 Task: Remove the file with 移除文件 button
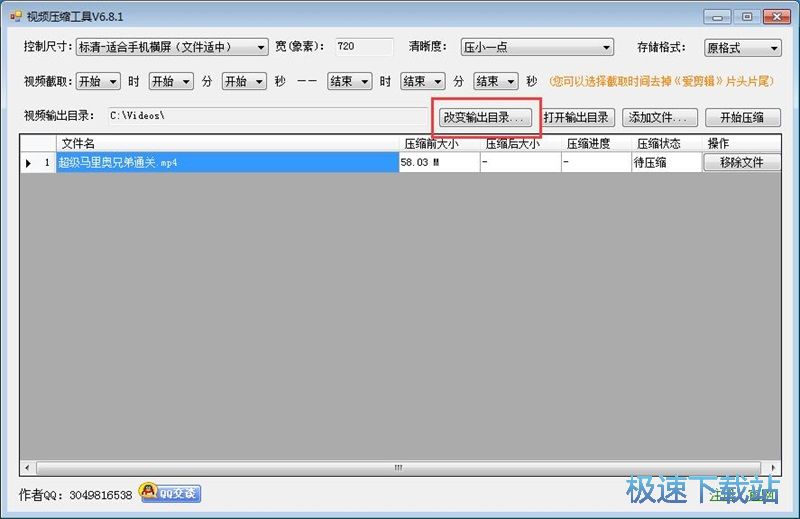742,162
